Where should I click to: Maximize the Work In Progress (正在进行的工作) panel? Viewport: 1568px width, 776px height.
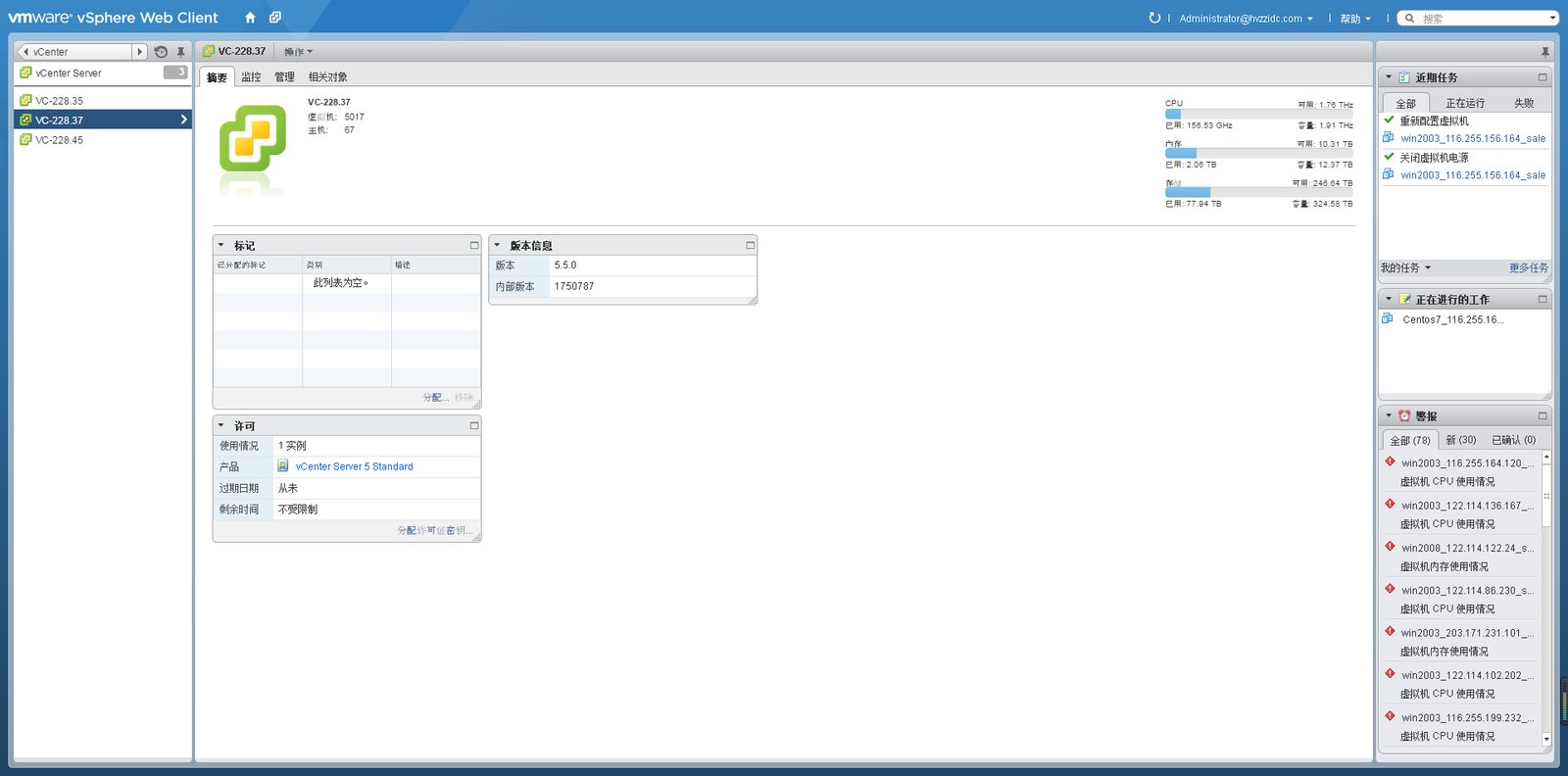[1543, 299]
